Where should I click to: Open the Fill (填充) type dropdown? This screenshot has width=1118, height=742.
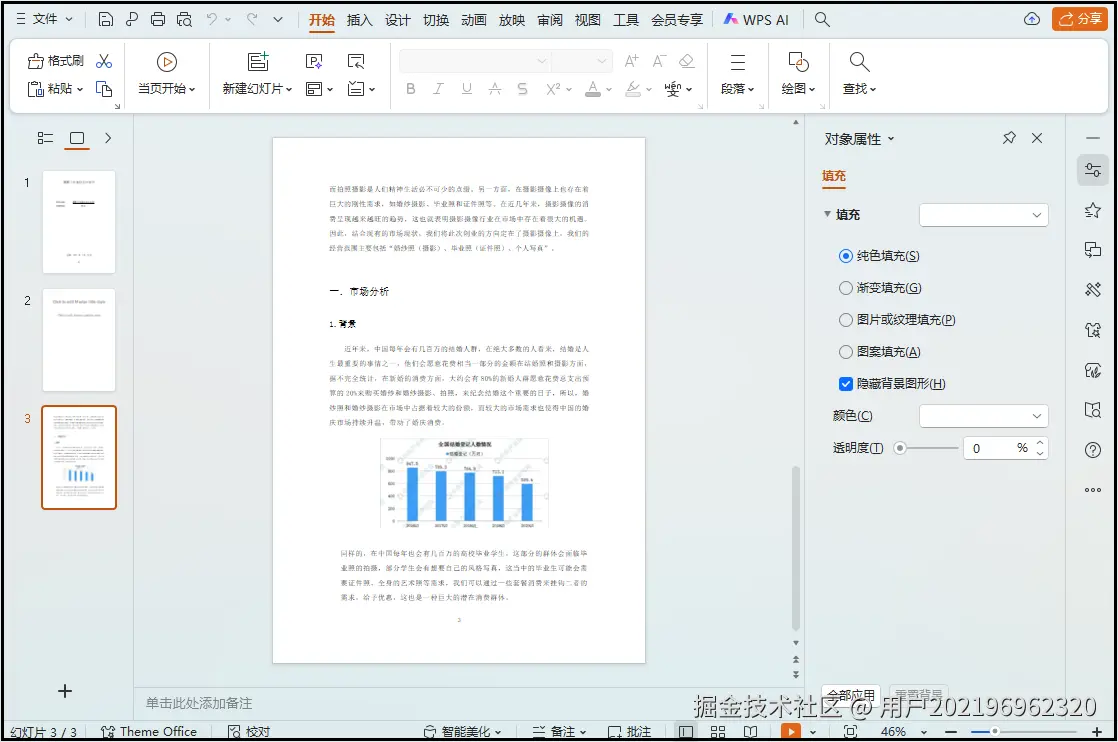pyautogui.click(x=983, y=215)
